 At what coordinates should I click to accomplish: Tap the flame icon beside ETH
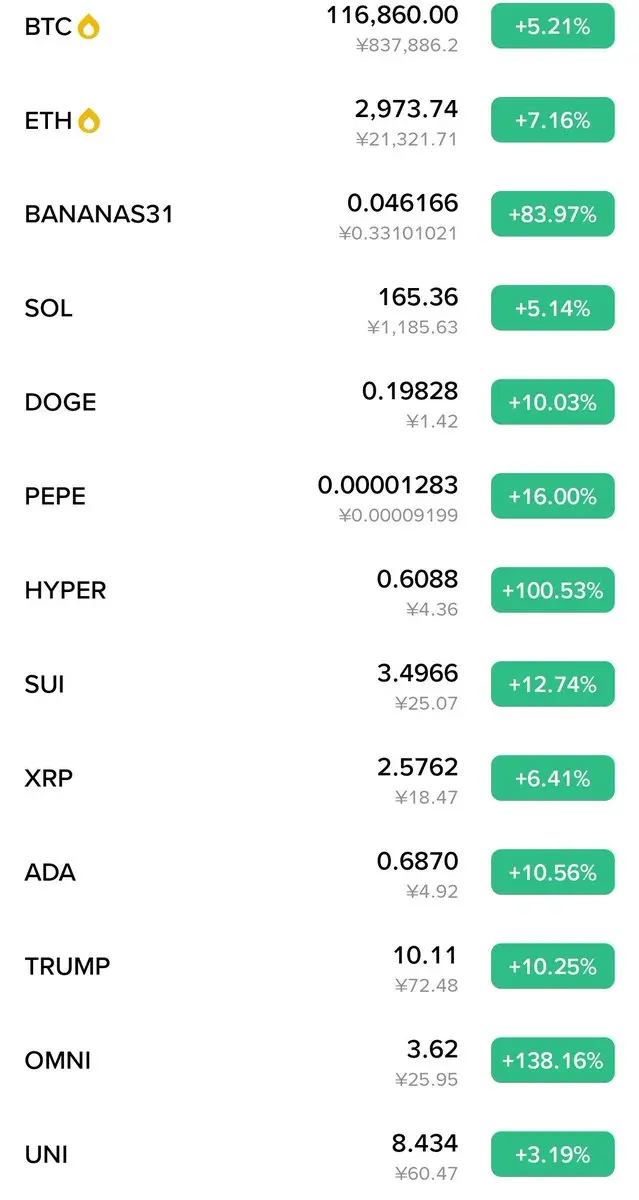(x=89, y=121)
